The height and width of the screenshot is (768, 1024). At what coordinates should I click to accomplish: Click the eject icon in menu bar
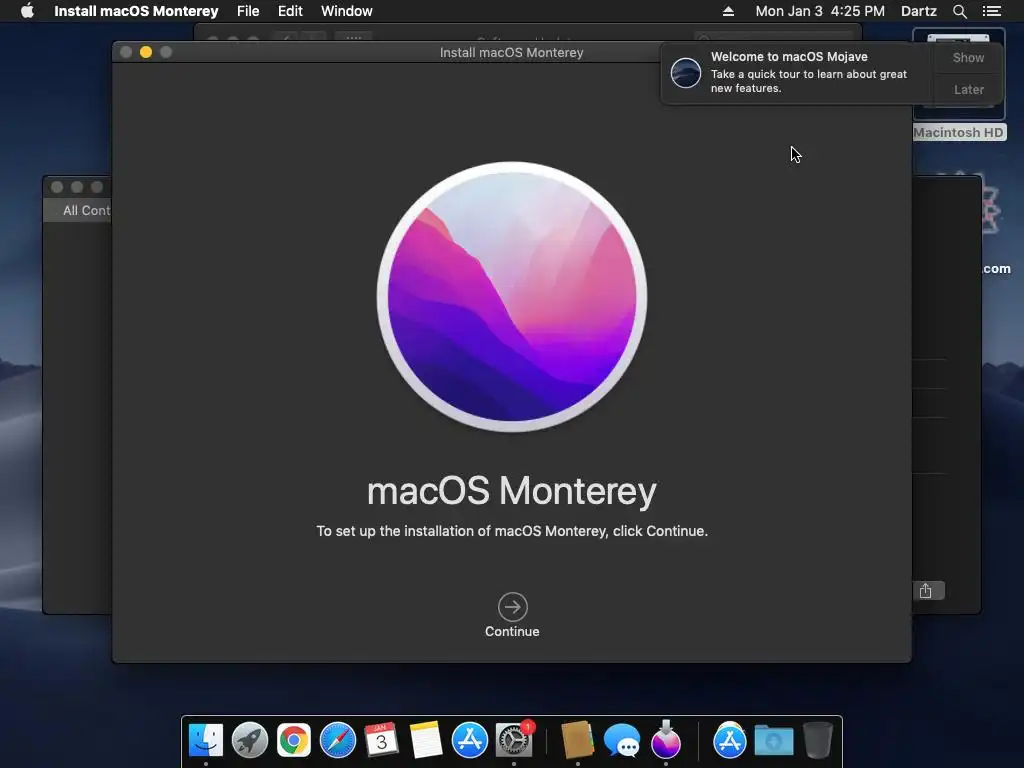[728, 11]
